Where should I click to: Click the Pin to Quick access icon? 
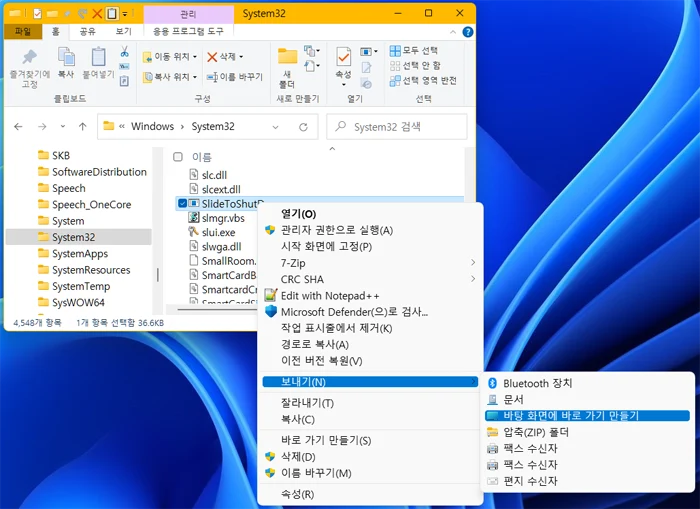pos(29,57)
